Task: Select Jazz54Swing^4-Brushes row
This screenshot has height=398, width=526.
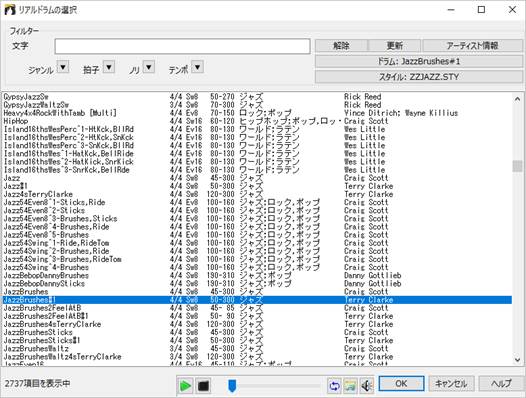Action: click(x=257, y=267)
